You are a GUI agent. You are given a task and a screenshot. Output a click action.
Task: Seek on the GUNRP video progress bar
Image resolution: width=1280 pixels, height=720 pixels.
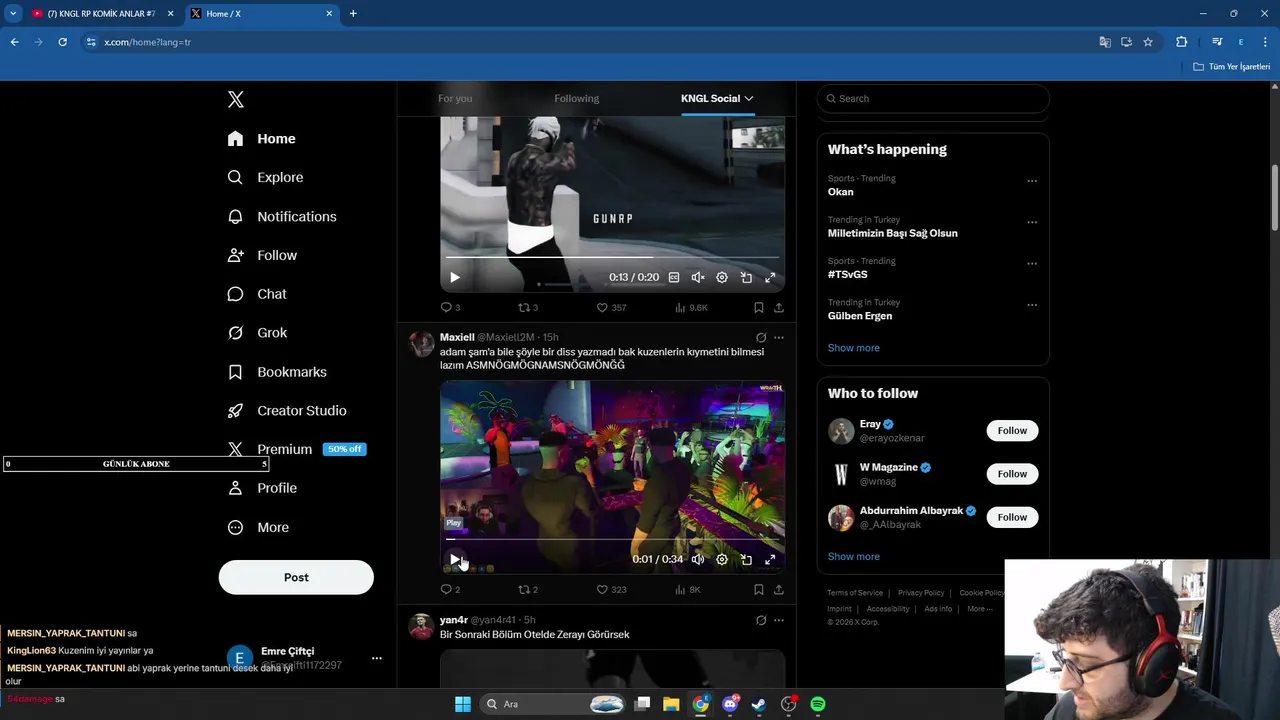pyautogui.click(x=612, y=257)
